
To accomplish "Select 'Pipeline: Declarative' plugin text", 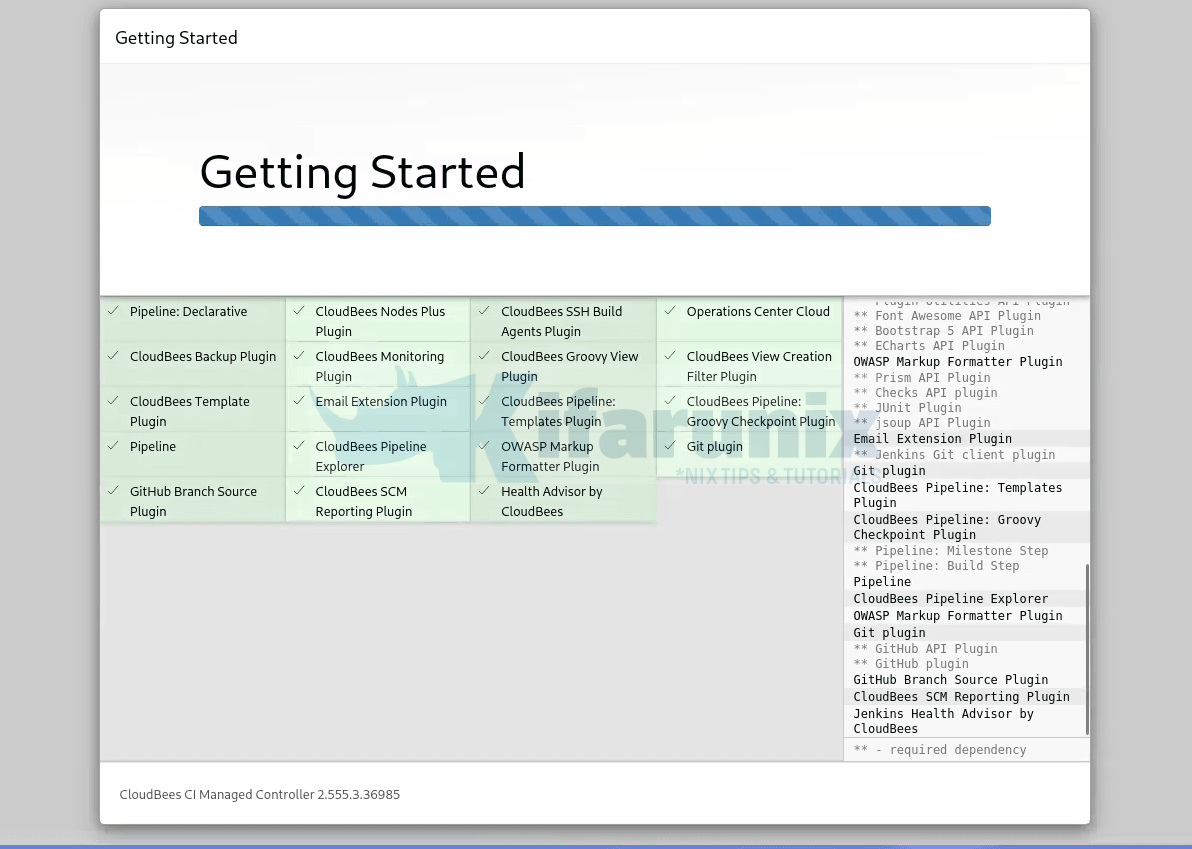I will (x=189, y=312).
